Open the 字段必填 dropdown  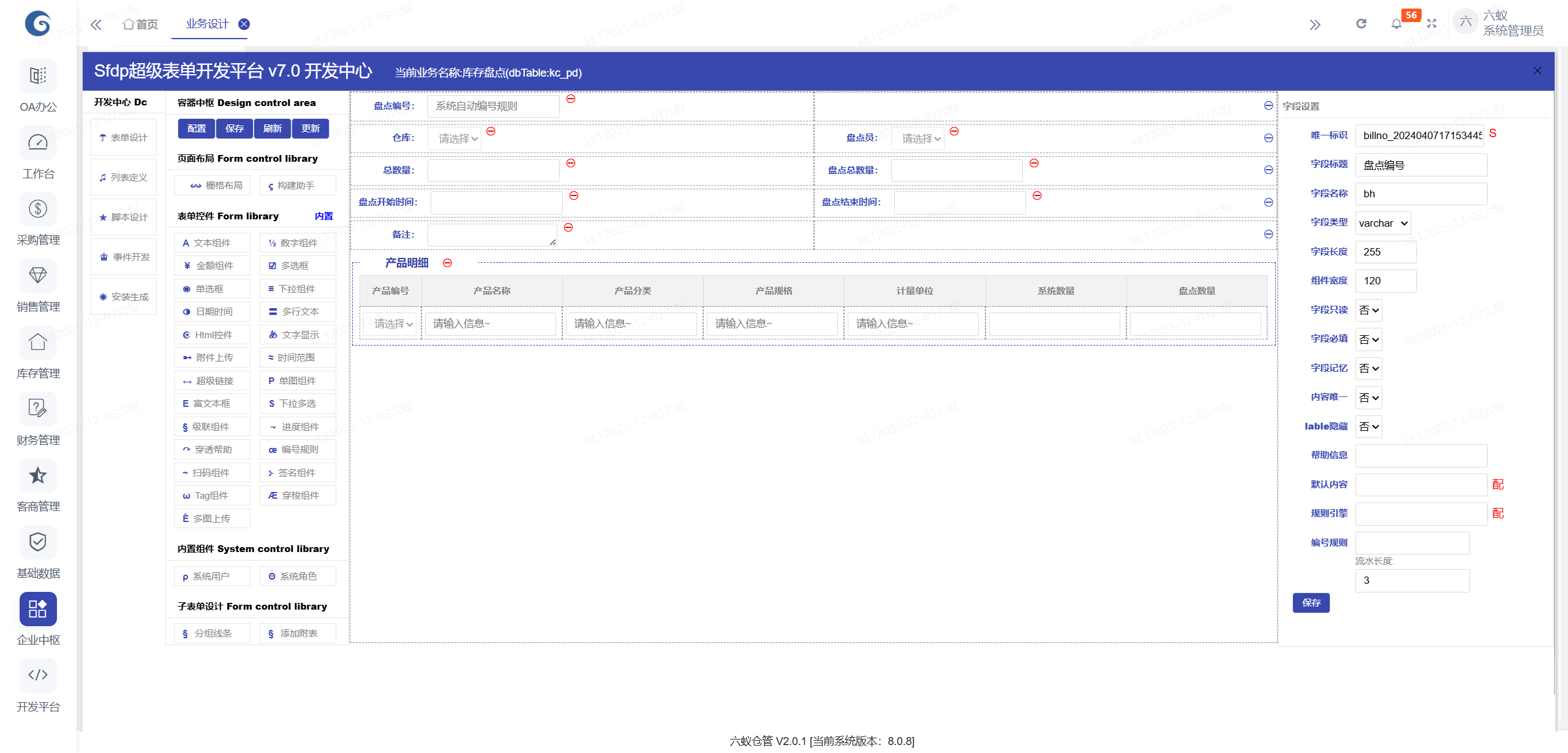click(1369, 339)
